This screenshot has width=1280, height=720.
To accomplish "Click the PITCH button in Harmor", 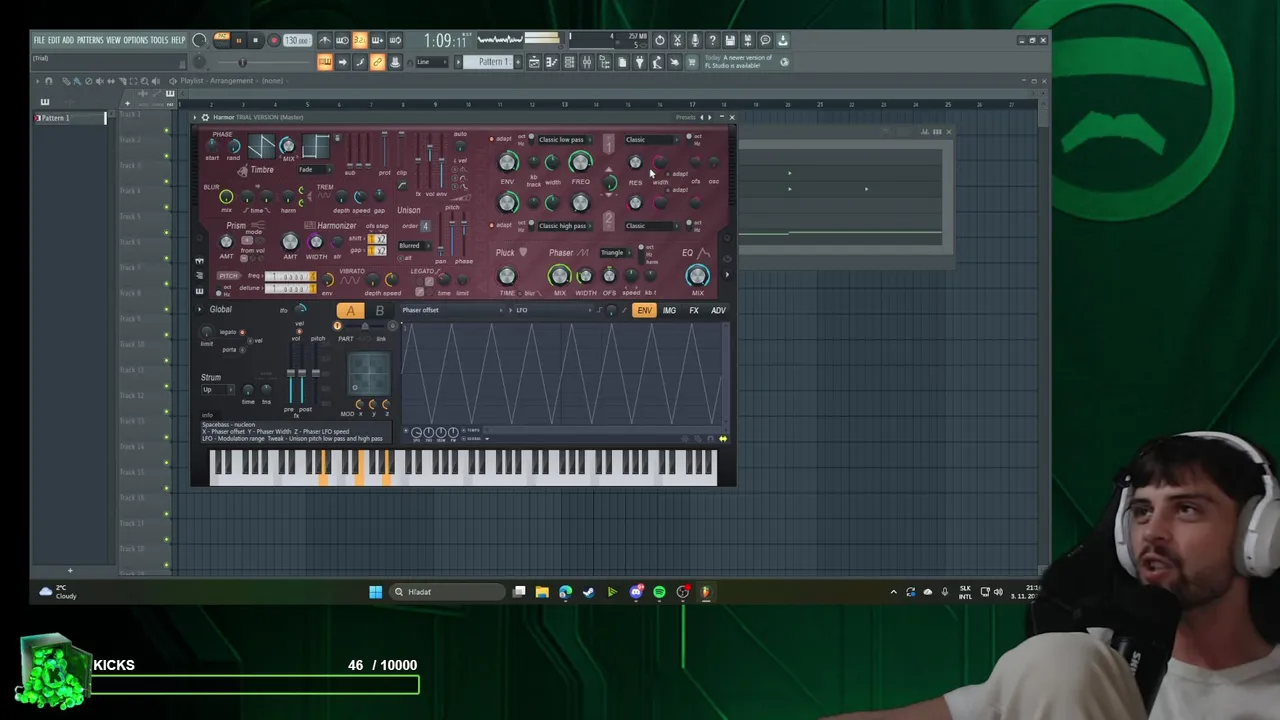I will coord(229,276).
